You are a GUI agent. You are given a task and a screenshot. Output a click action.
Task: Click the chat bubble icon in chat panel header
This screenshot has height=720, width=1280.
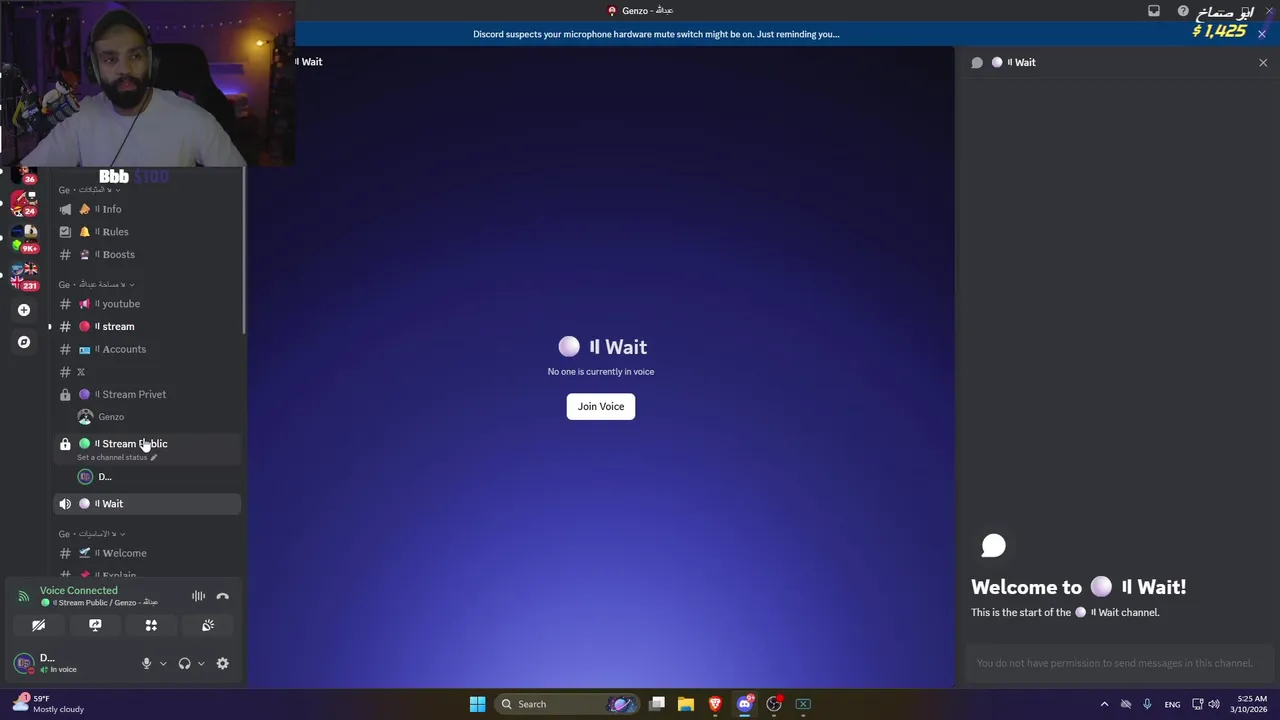coord(977,62)
